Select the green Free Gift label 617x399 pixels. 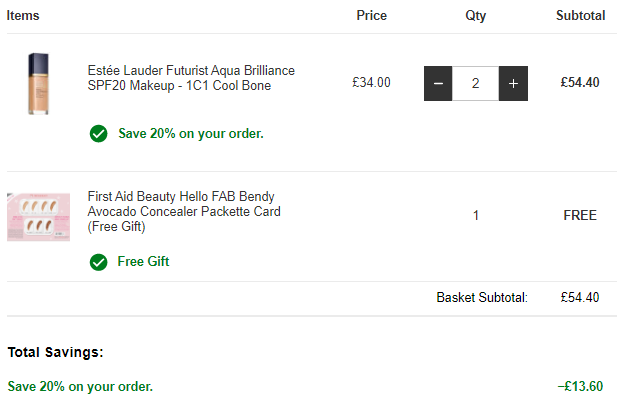[x=143, y=262]
